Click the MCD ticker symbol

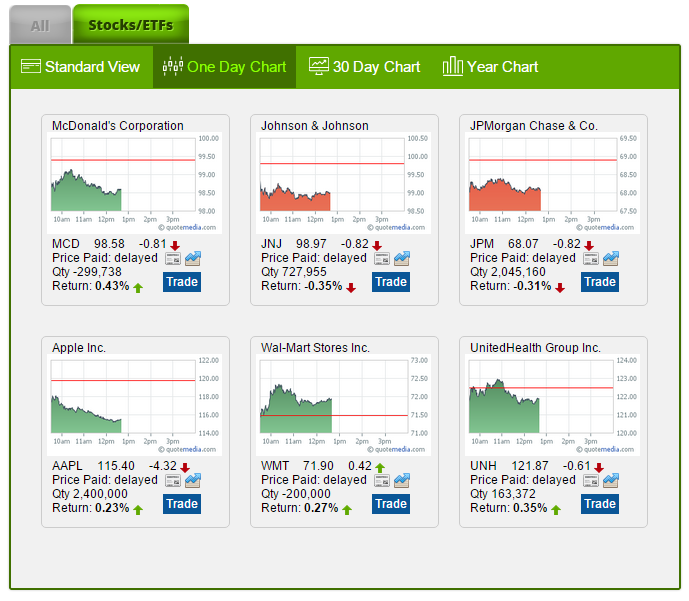(65, 244)
